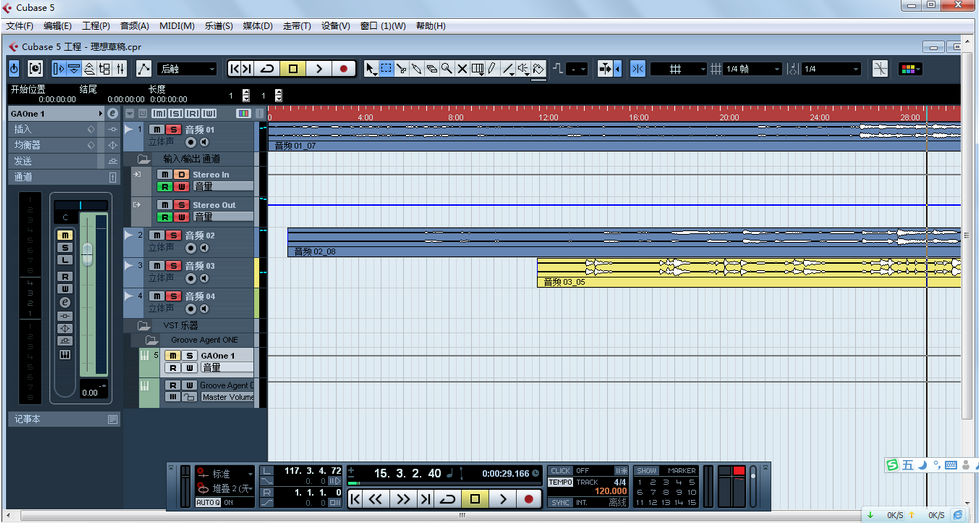Select the Play speaker tool

point(524,68)
